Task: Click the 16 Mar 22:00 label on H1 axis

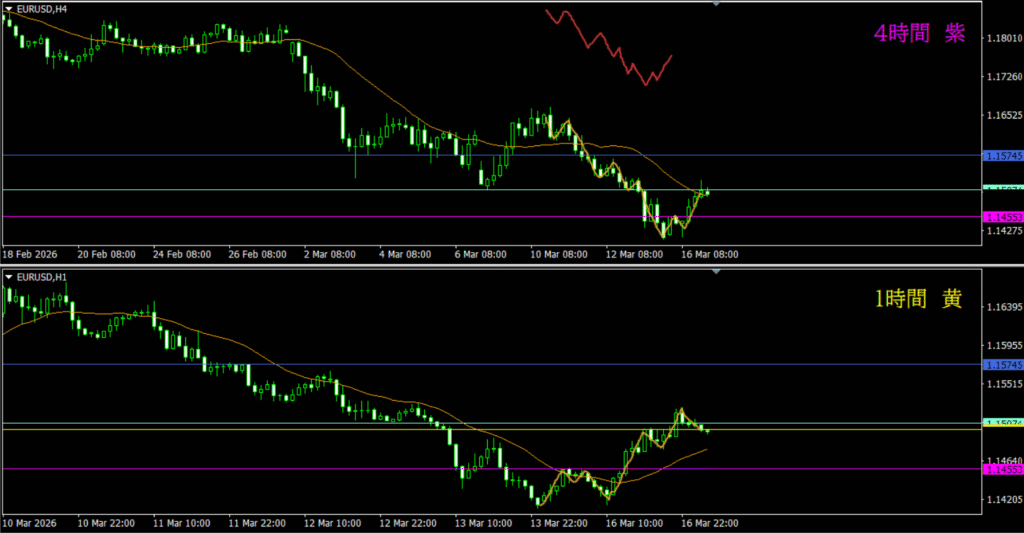Action: [x=711, y=523]
